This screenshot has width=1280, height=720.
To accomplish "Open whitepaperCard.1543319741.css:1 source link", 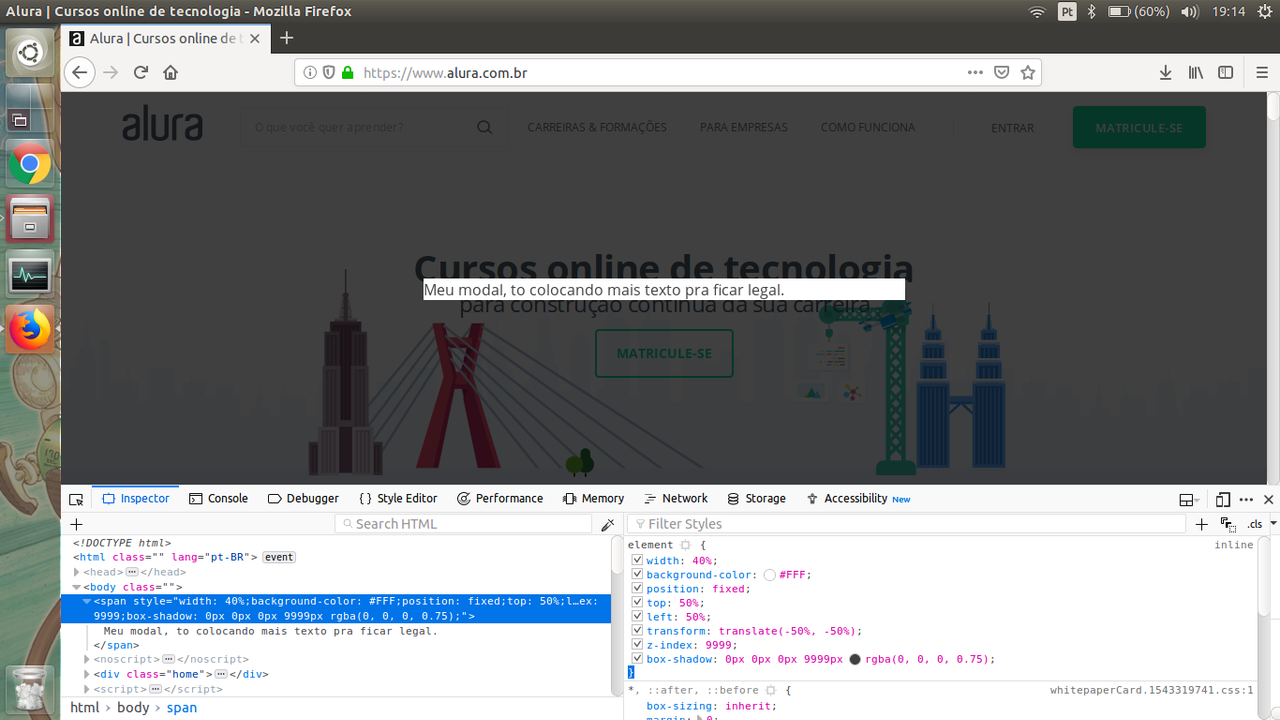I will click(x=1151, y=691).
